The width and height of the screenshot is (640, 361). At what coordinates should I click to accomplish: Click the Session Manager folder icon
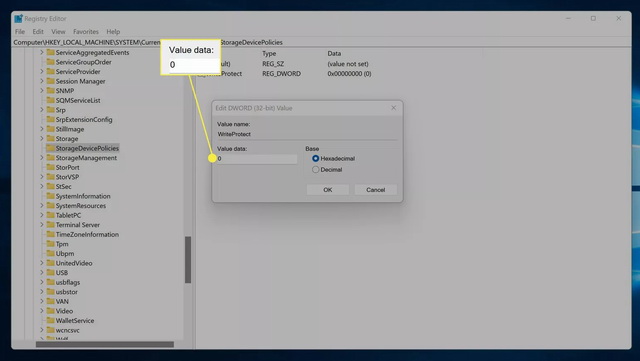coord(51,81)
